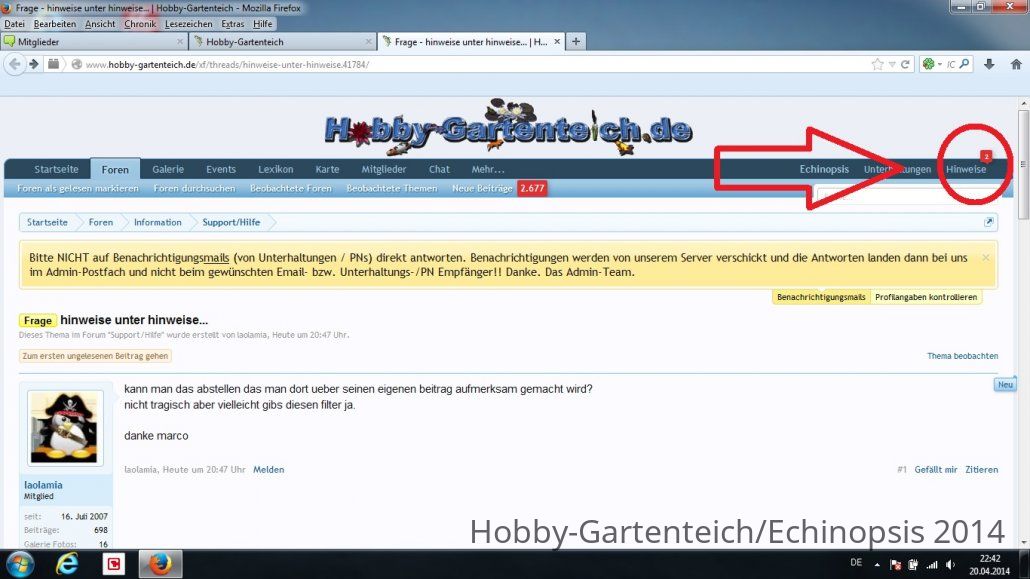Click the 'Foren durchsuchen' link
Image resolution: width=1030 pixels, height=579 pixels.
(x=194, y=189)
